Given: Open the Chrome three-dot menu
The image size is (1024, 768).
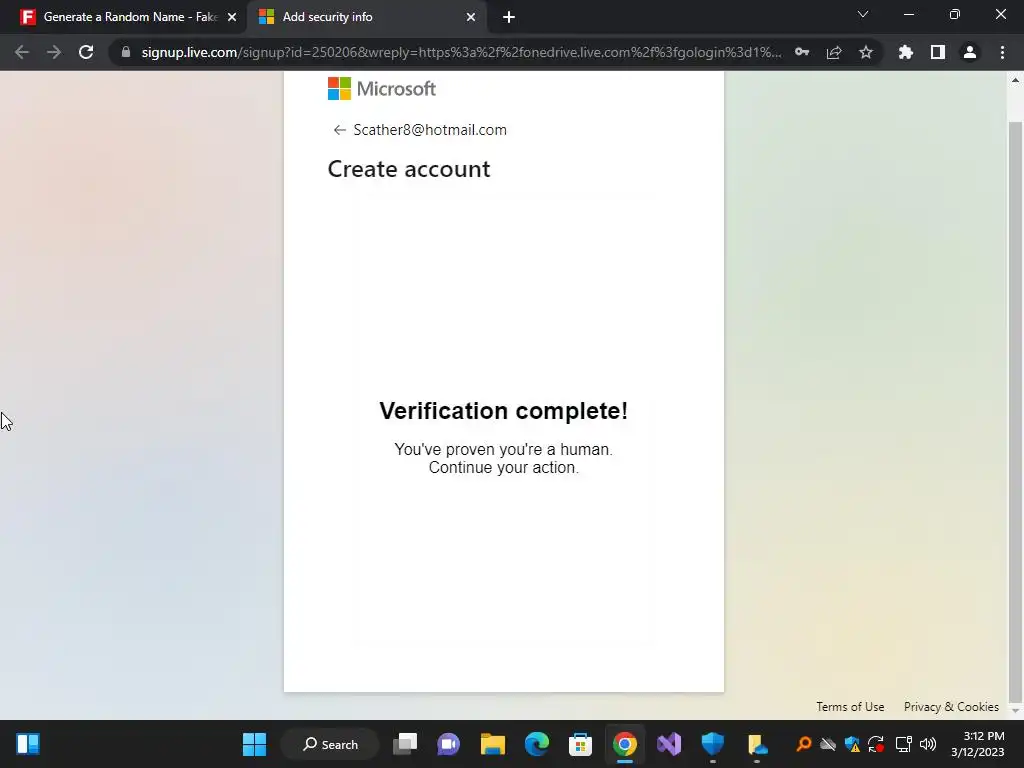Looking at the screenshot, I should point(1002,52).
